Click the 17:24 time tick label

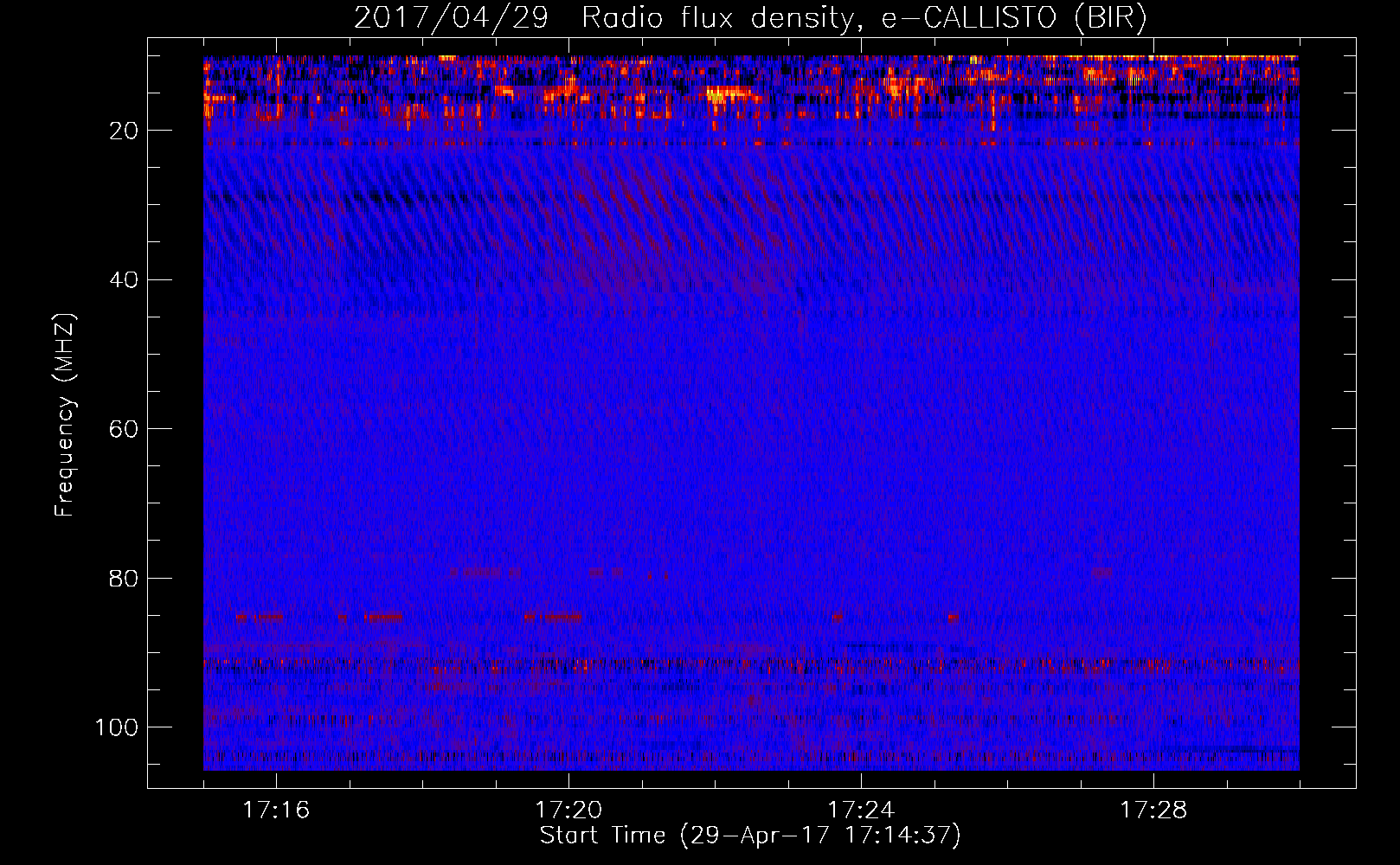pyautogui.click(x=861, y=810)
